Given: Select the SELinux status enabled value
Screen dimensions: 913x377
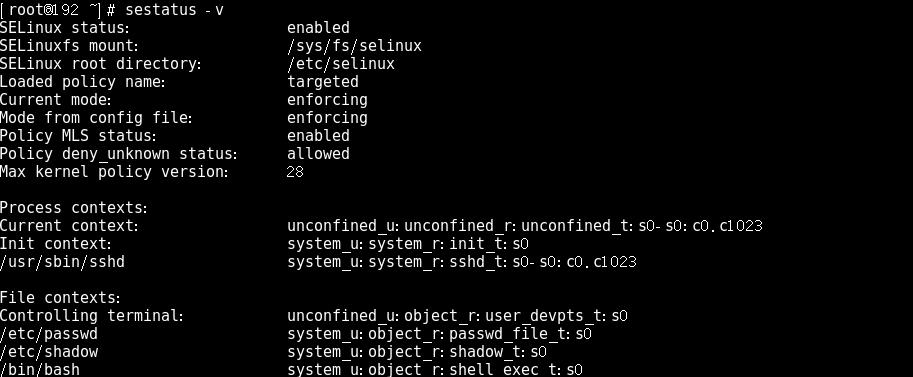Looking at the screenshot, I should (318, 28).
